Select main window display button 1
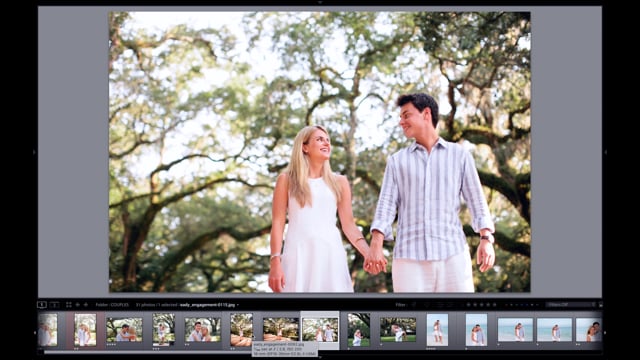 pyautogui.click(x=42, y=304)
